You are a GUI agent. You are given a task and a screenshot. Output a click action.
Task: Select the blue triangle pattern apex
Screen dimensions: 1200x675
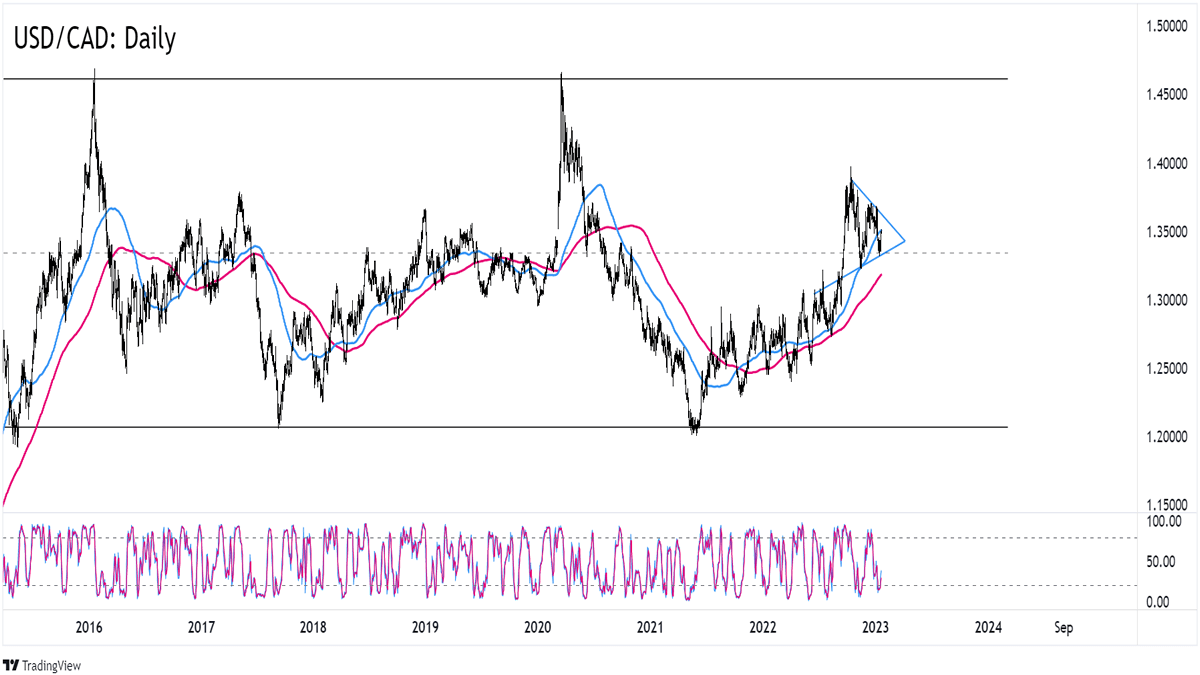[904, 241]
